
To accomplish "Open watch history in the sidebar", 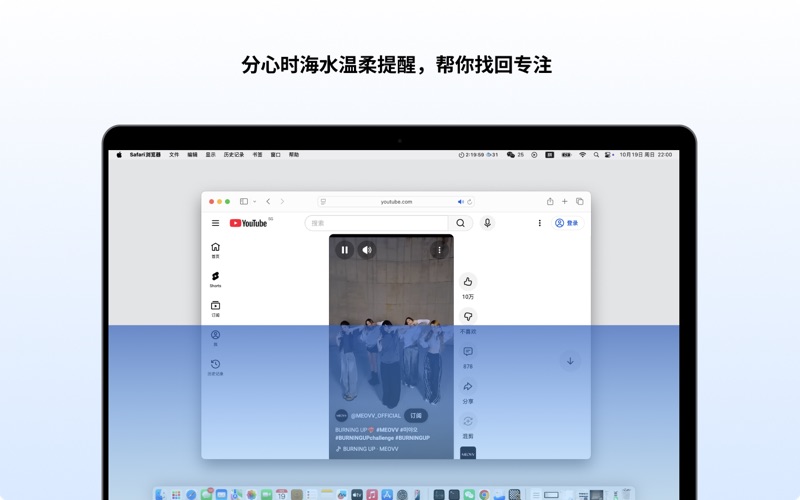I will pos(215,366).
